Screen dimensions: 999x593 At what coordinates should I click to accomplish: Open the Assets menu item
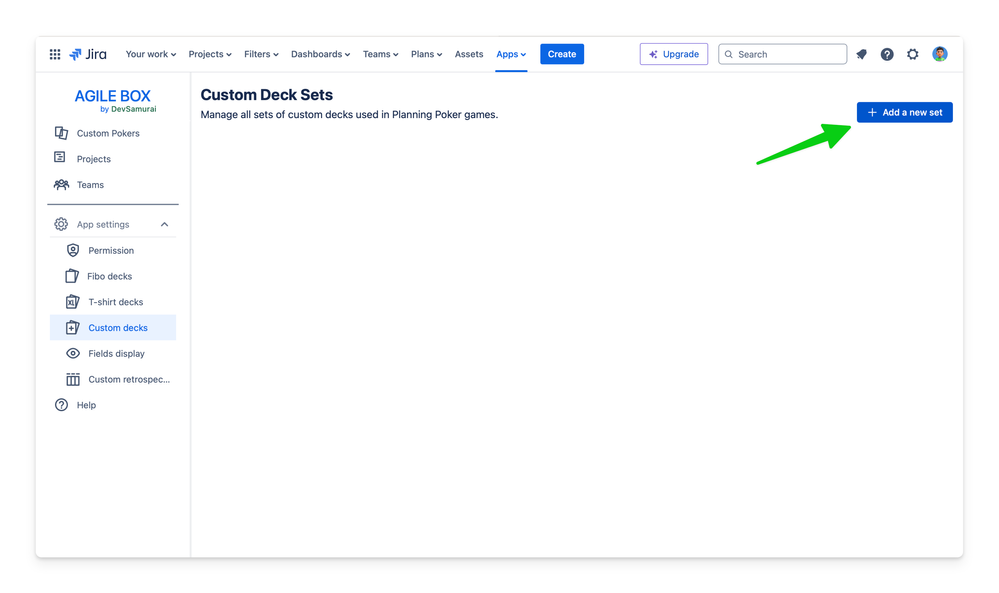pyautogui.click(x=469, y=54)
